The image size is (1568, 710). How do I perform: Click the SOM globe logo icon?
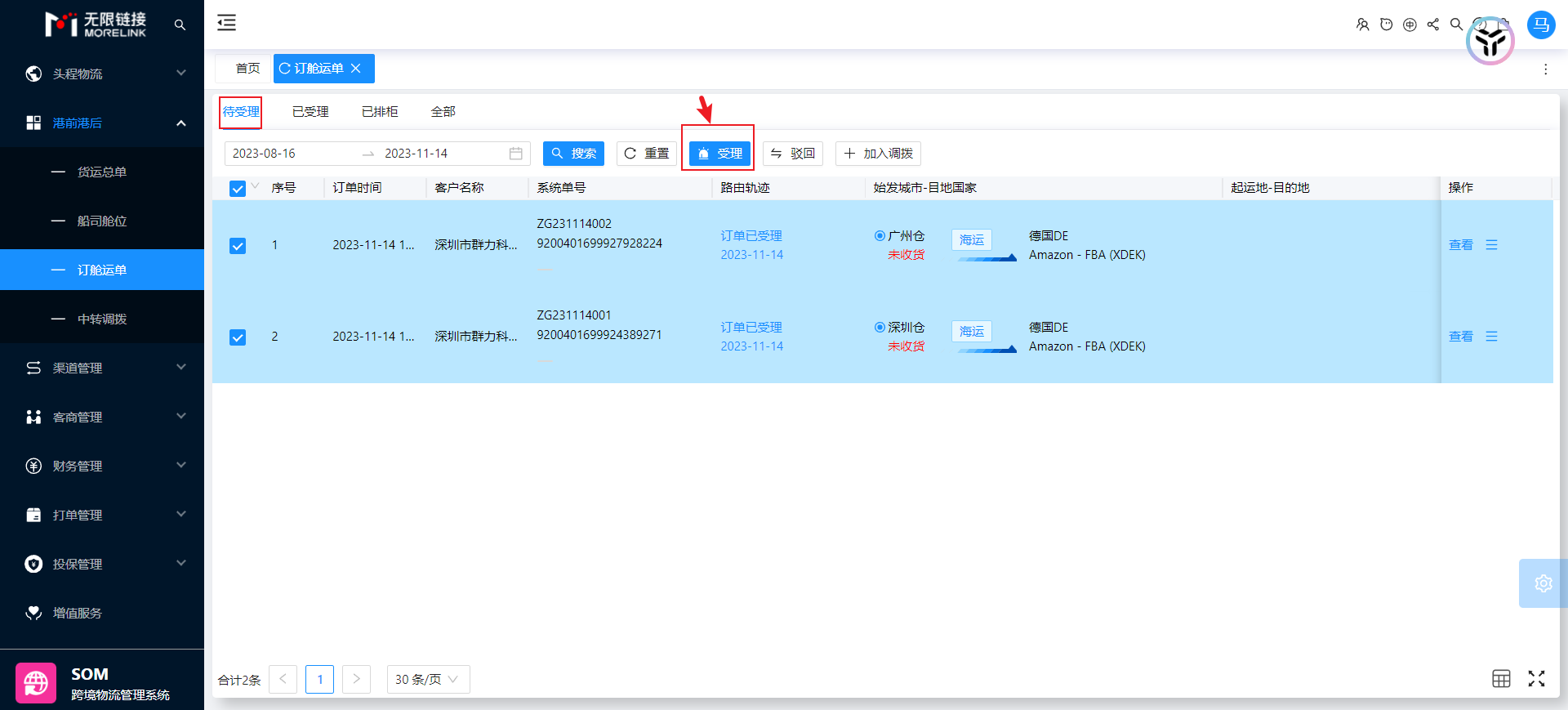pos(36,683)
